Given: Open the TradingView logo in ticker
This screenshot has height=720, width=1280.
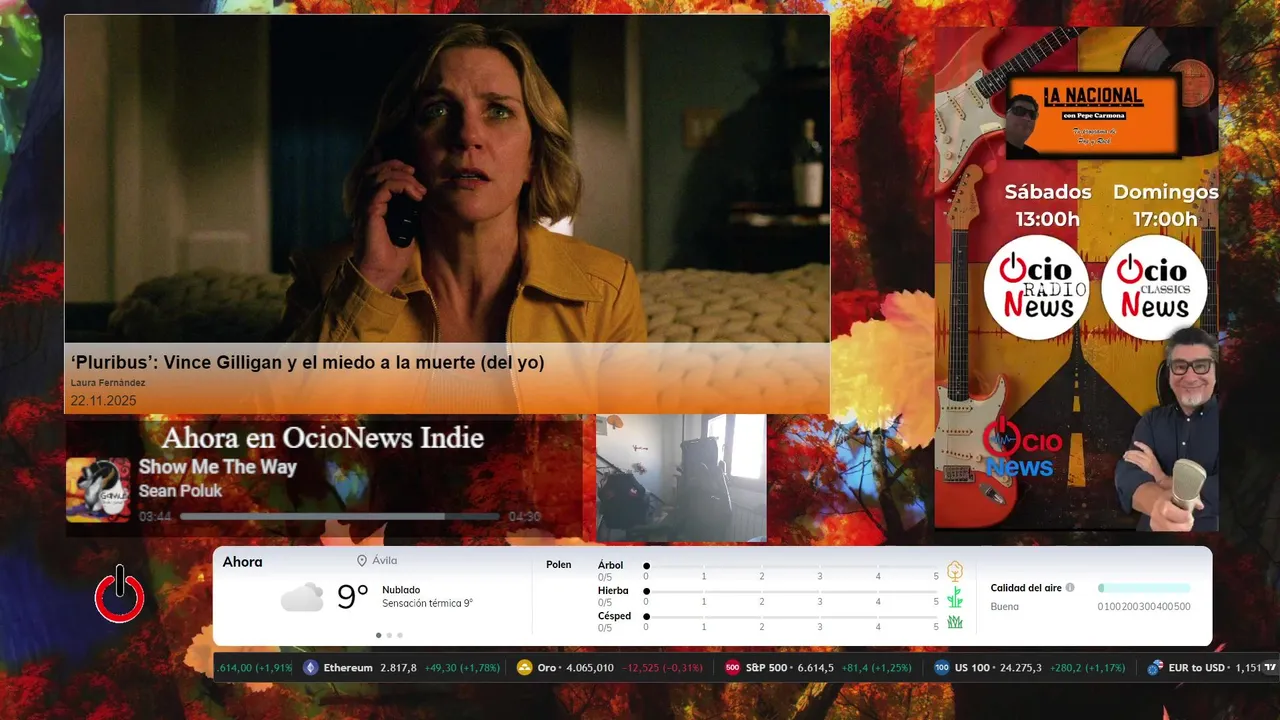Looking at the screenshot, I should tap(1270, 667).
